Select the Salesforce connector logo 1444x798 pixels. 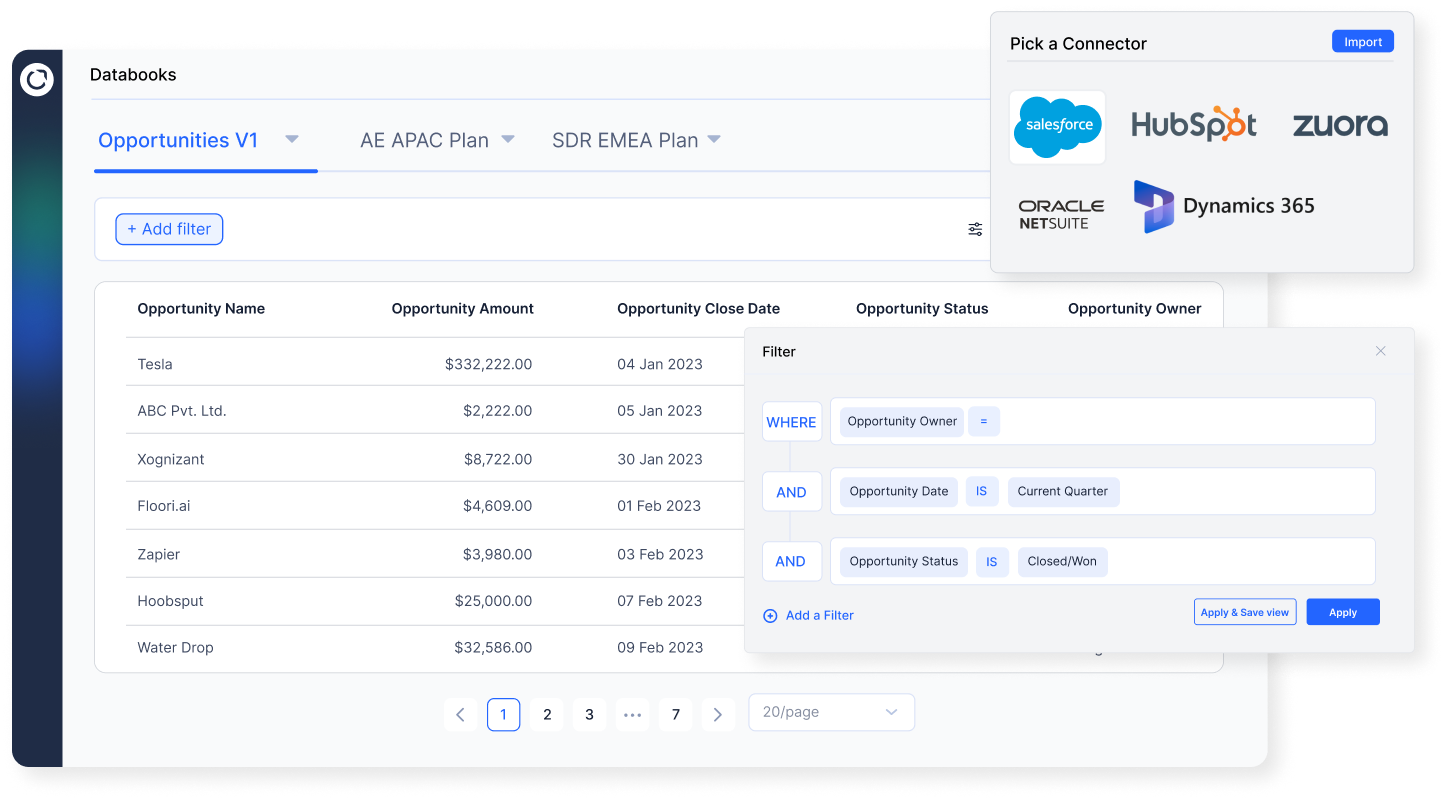pos(1057,127)
